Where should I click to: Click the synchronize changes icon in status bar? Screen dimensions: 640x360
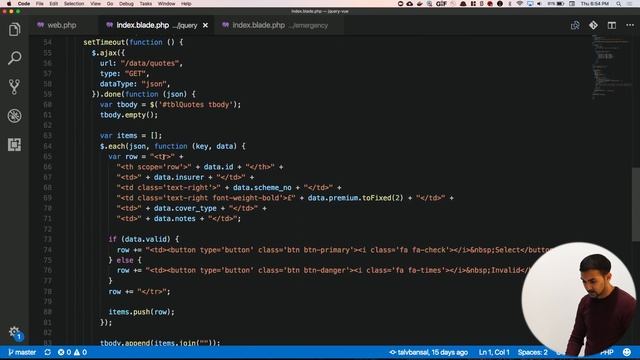click(x=47, y=352)
